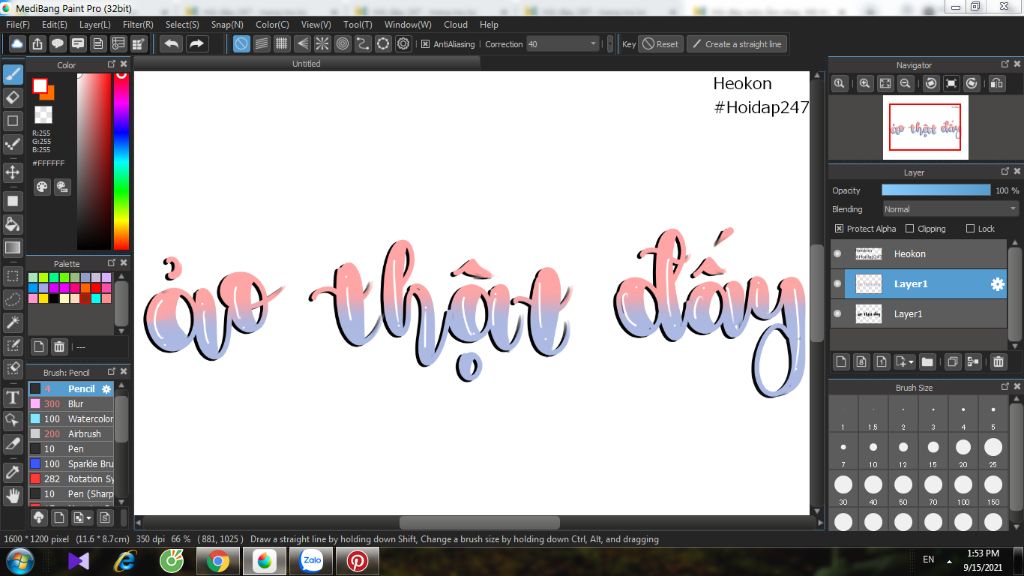Click the Reset key button
The image size is (1024, 576).
tap(660, 44)
